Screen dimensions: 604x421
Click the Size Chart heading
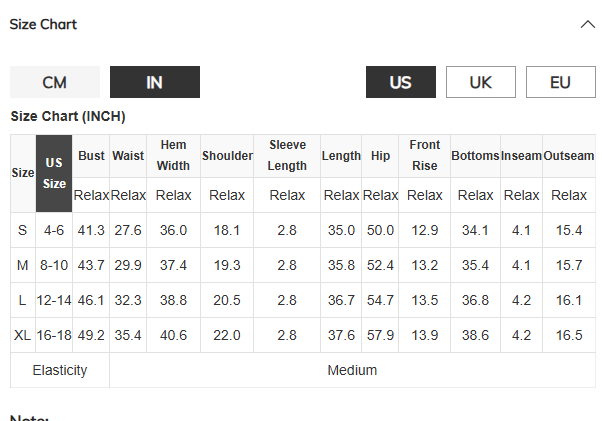click(x=43, y=25)
